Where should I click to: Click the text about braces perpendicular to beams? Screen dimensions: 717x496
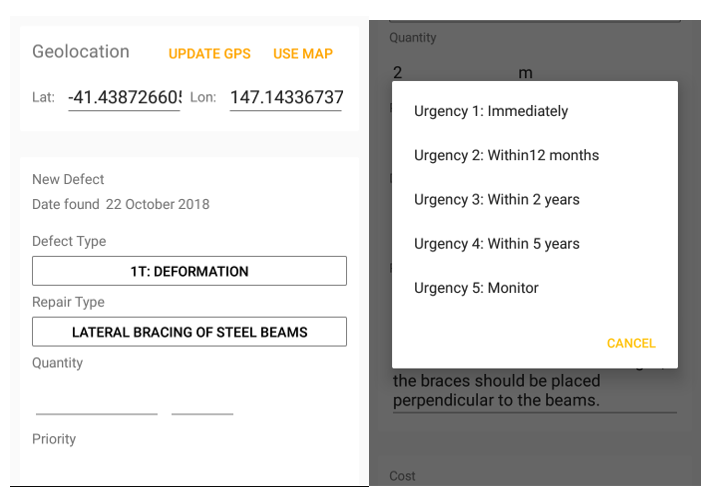click(510, 391)
